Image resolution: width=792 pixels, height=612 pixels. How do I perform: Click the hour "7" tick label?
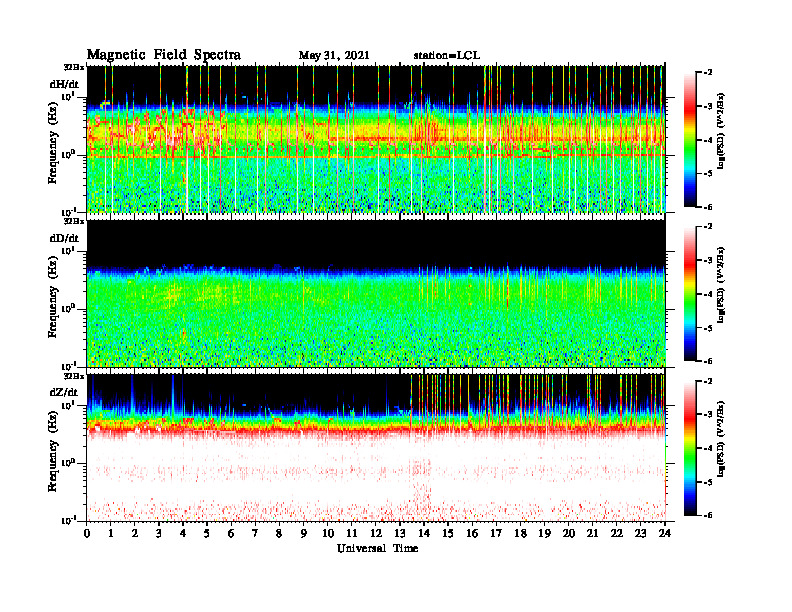[x=256, y=533]
